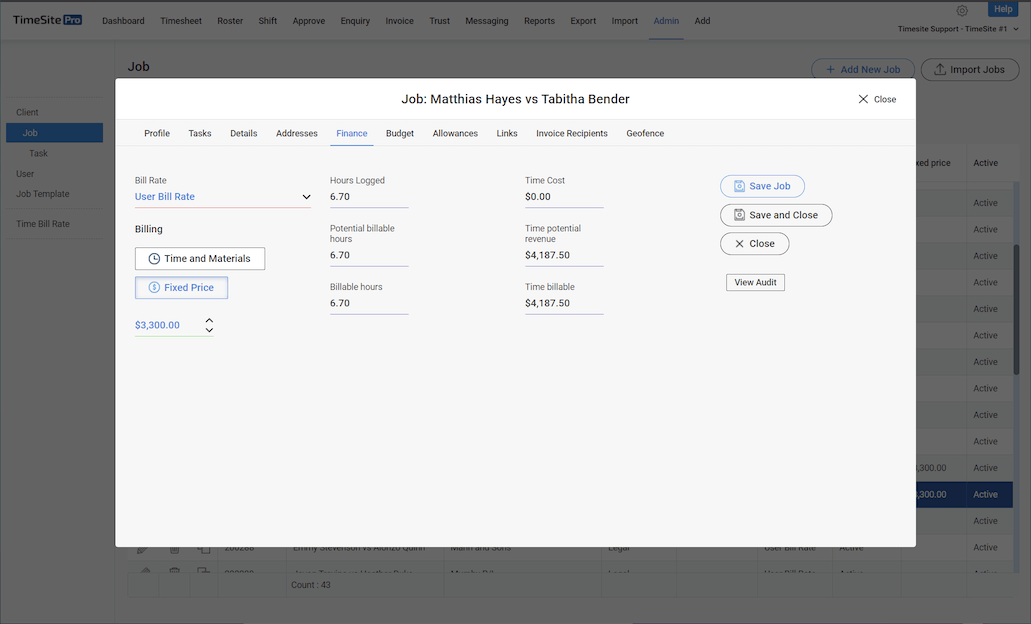Click Save and Close button
The height and width of the screenshot is (624, 1031).
pyautogui.click(x=776, y=215)
